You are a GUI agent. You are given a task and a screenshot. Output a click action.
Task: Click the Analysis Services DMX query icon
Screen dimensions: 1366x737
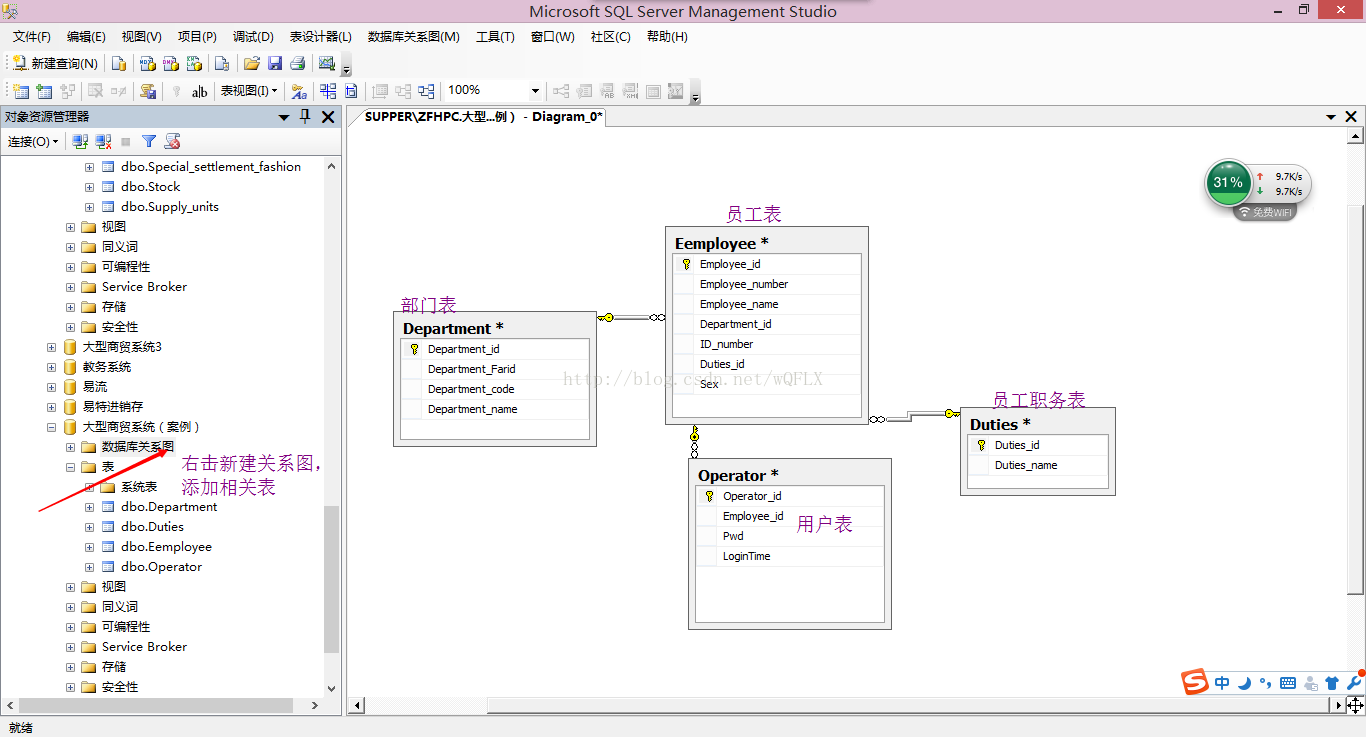click(x=171, y=63)
